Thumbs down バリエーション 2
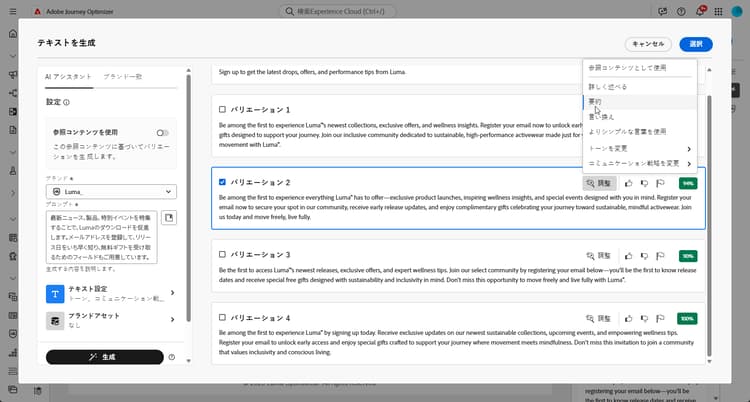This screenshot has width=750, height=402. click(x=644, y=183)
